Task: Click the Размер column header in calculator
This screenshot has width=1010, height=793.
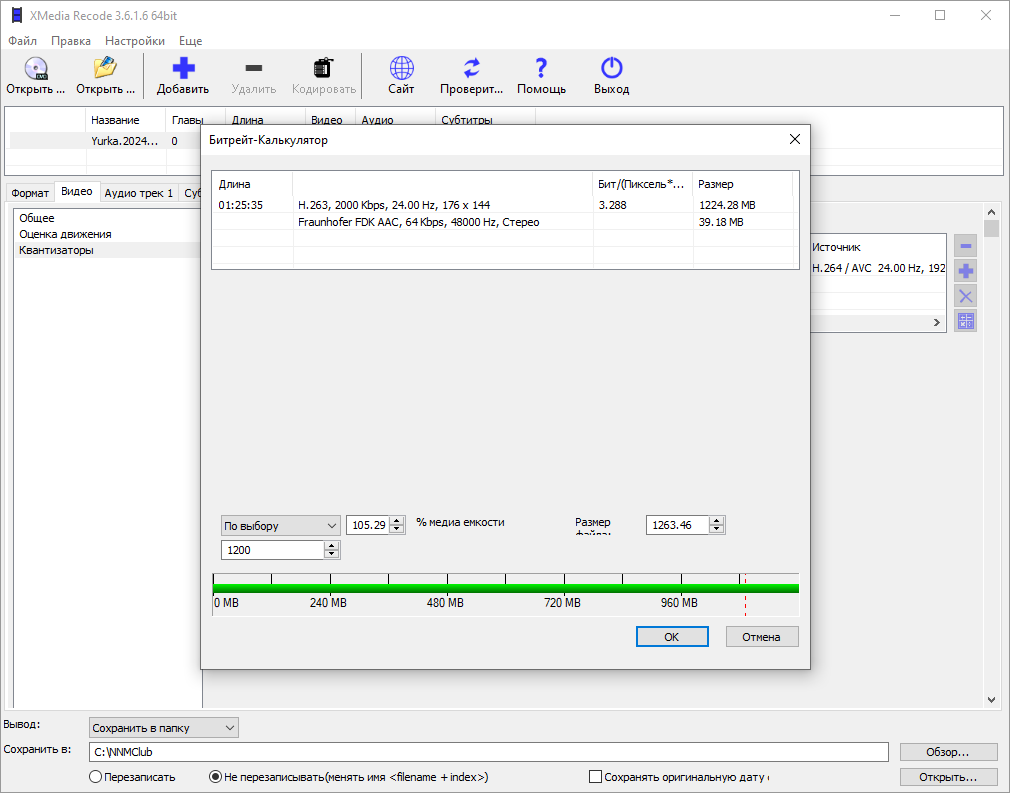Action: (742, 184)
